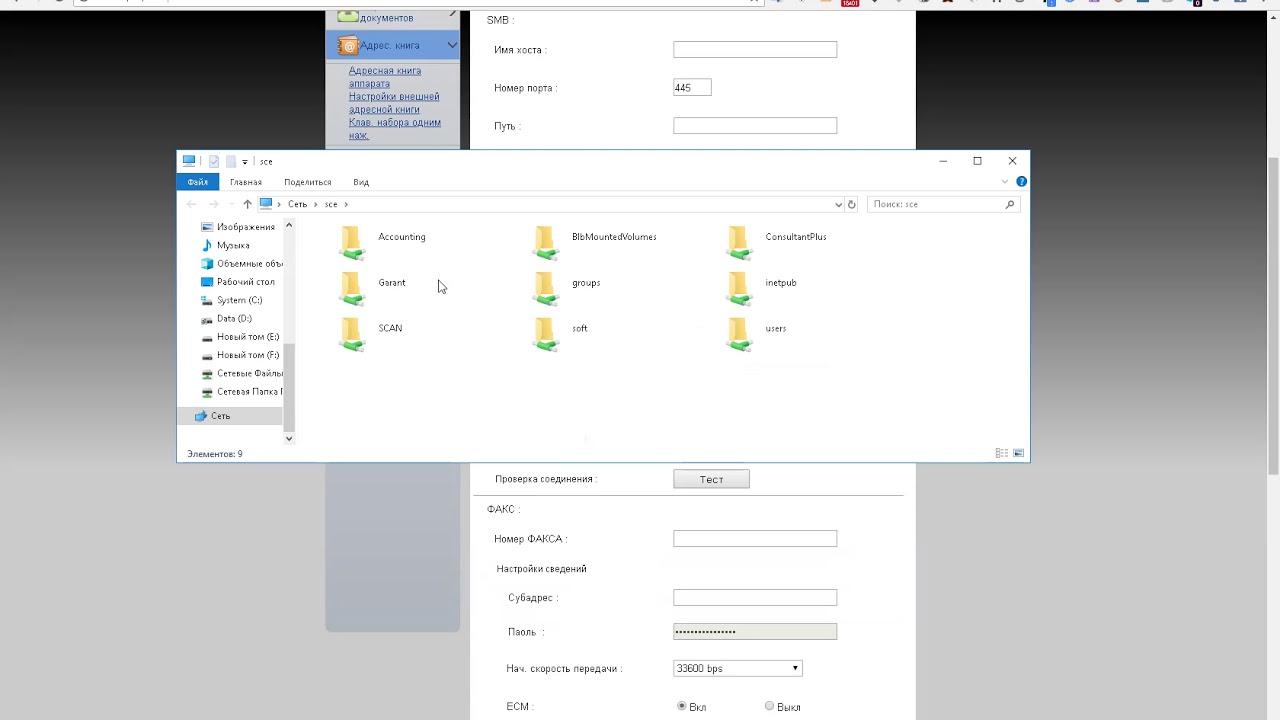Switch to large icons view
This screenshot has height=720, width=1280.
click(1018, 453)
